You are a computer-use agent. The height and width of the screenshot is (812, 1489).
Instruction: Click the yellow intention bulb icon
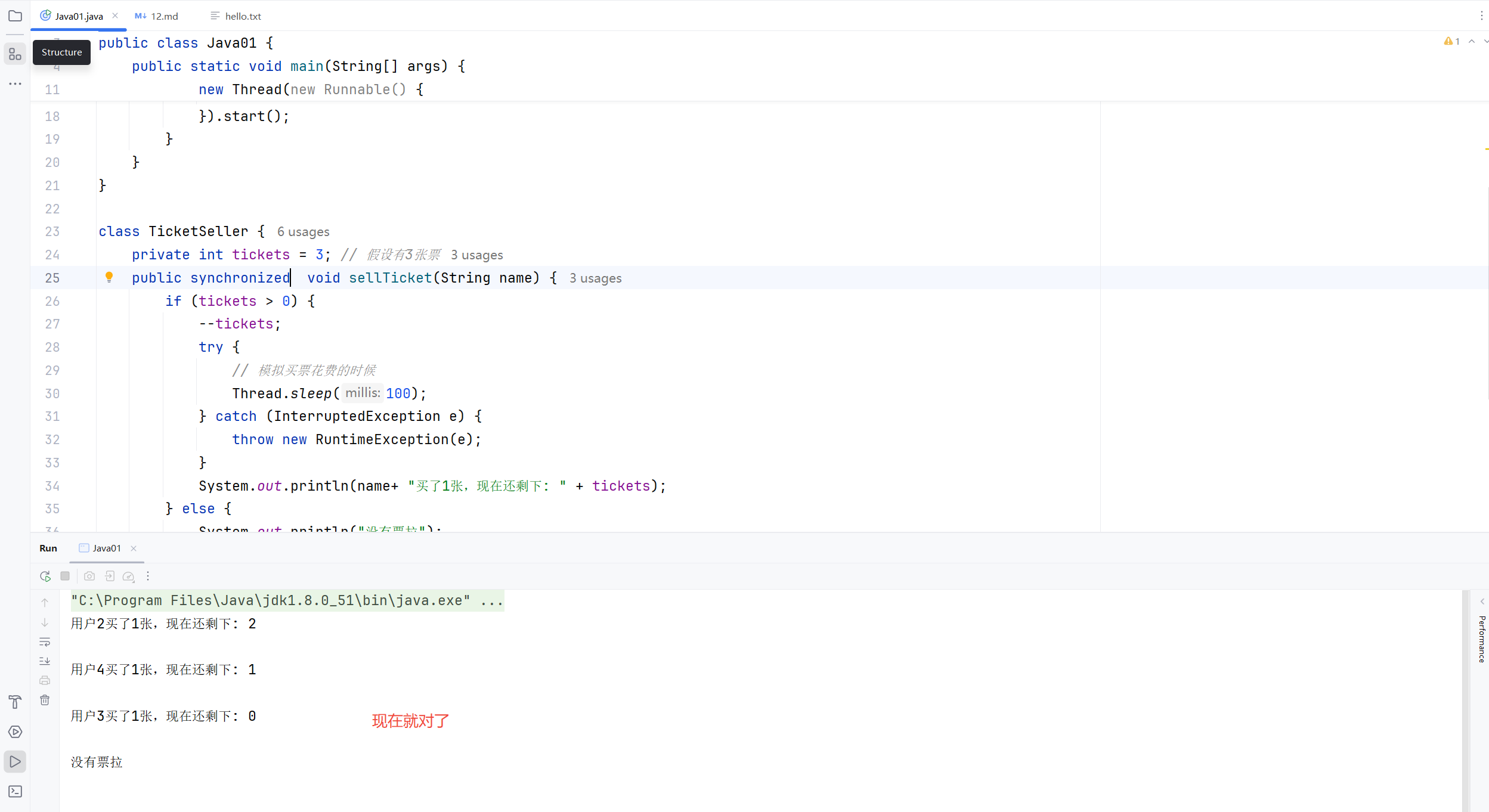(109, 277)
